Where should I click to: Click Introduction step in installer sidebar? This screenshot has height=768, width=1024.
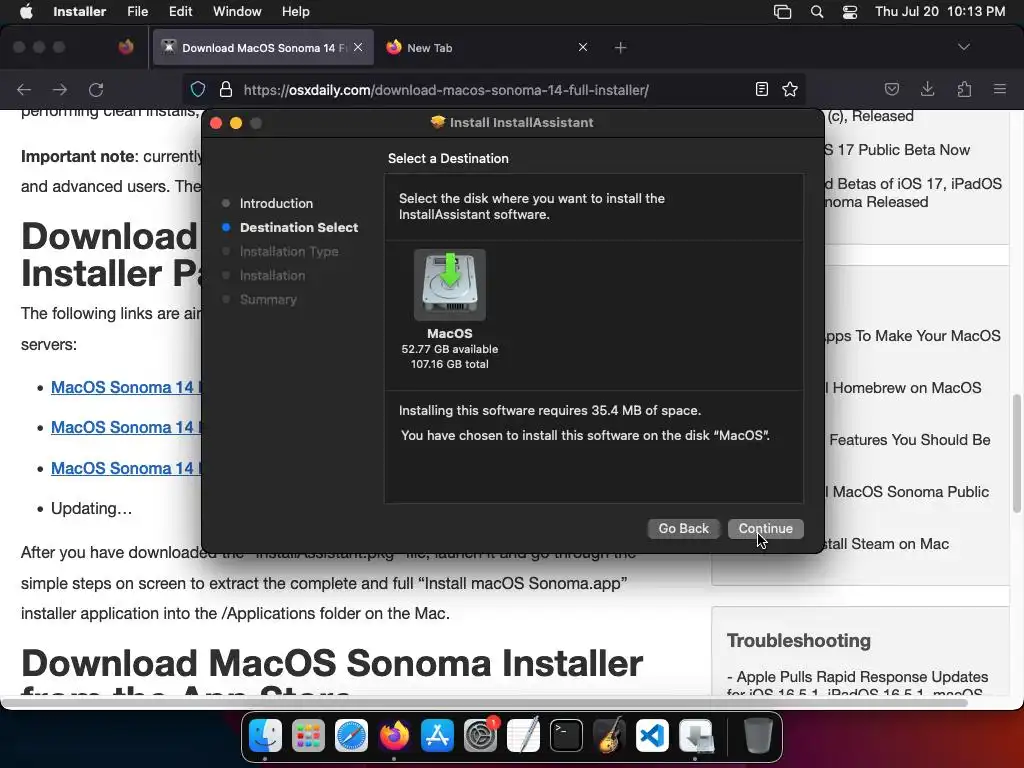point(276,203)
